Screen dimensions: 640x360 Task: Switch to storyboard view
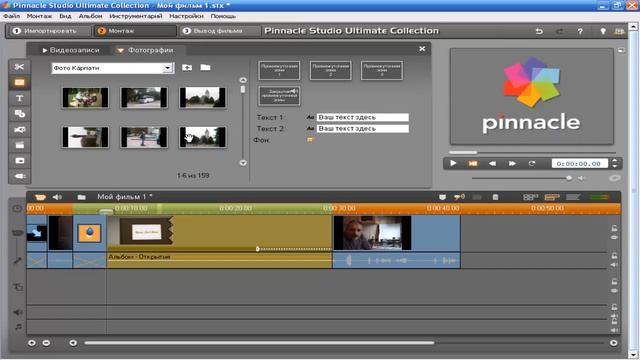point(530,197)
